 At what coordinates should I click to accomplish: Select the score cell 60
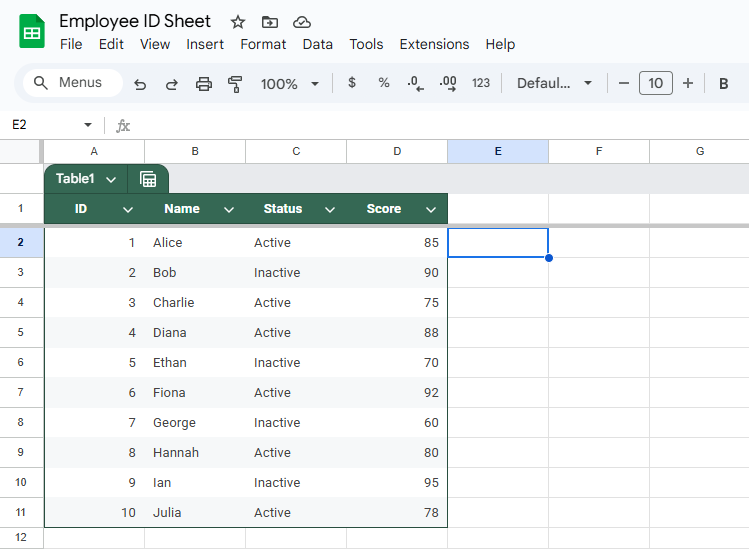click(x=397, y=423)
